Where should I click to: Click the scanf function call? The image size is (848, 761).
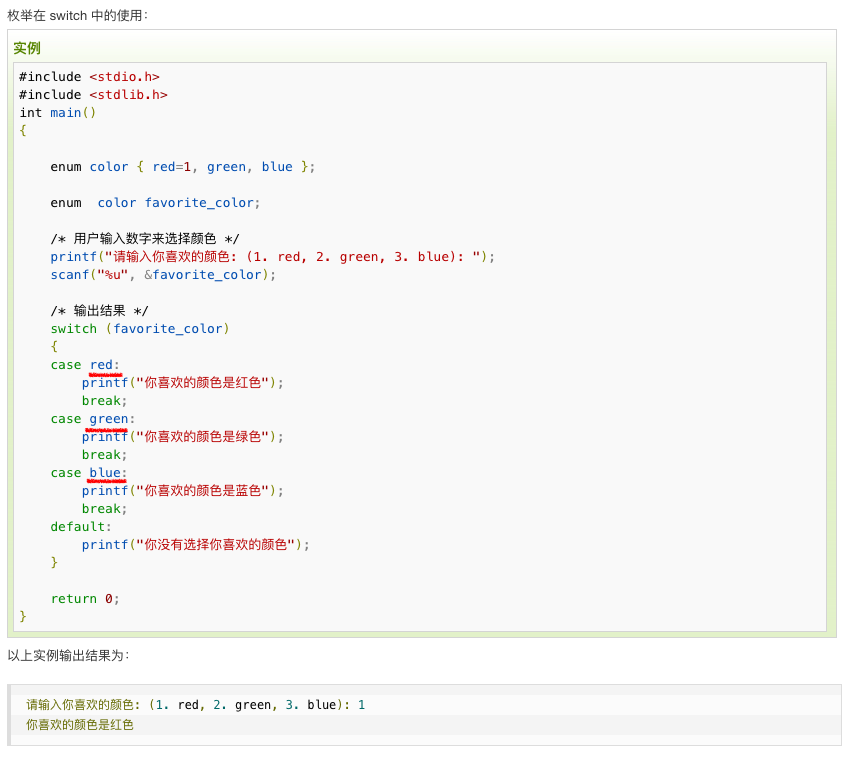coord(70,275)
